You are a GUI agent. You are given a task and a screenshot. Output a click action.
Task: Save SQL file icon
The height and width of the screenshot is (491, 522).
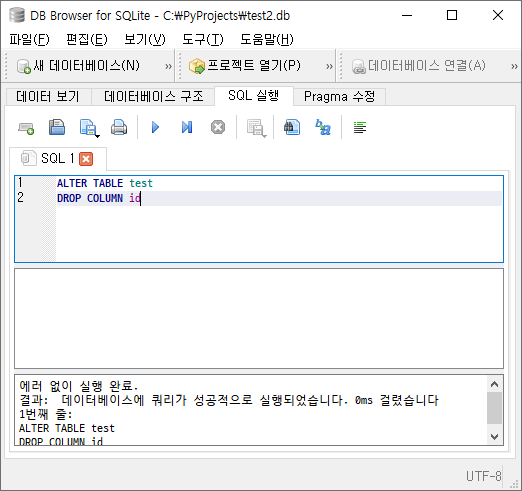click(x=88, y=127)
